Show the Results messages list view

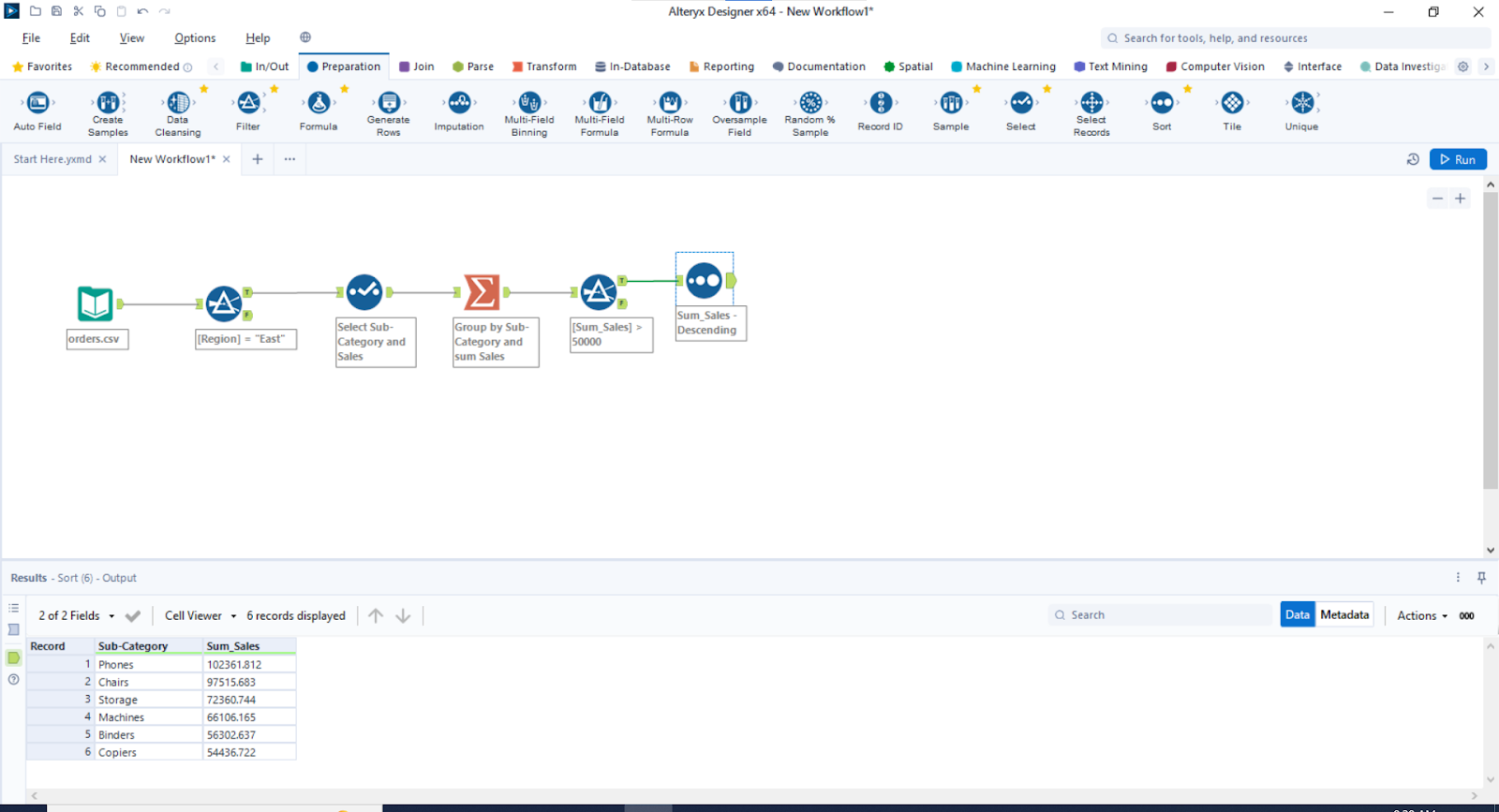pos(13,608)
